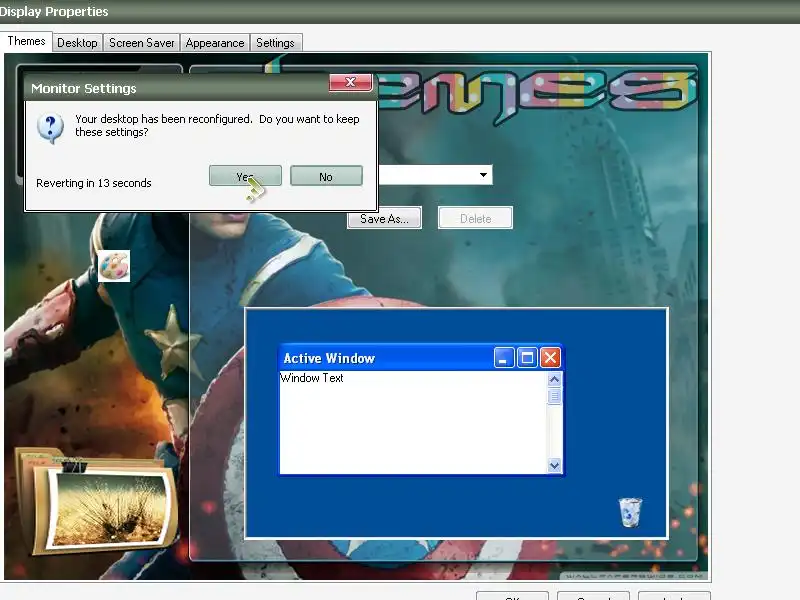The width and height of the screenshot is (800, 600).
Task: Click scrollbar thumb in Active Window preview
Action: coord(554,396)
